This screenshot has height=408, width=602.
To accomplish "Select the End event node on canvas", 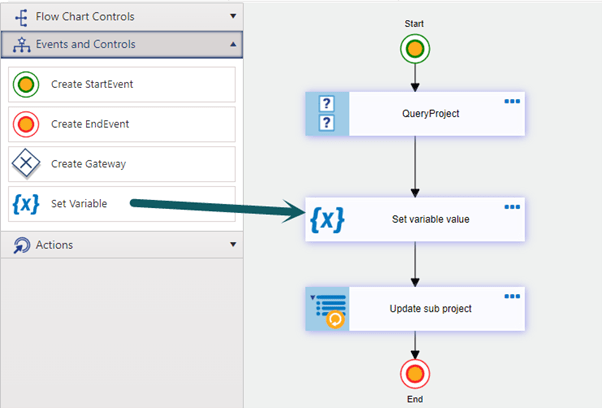I will click(415, 374).
